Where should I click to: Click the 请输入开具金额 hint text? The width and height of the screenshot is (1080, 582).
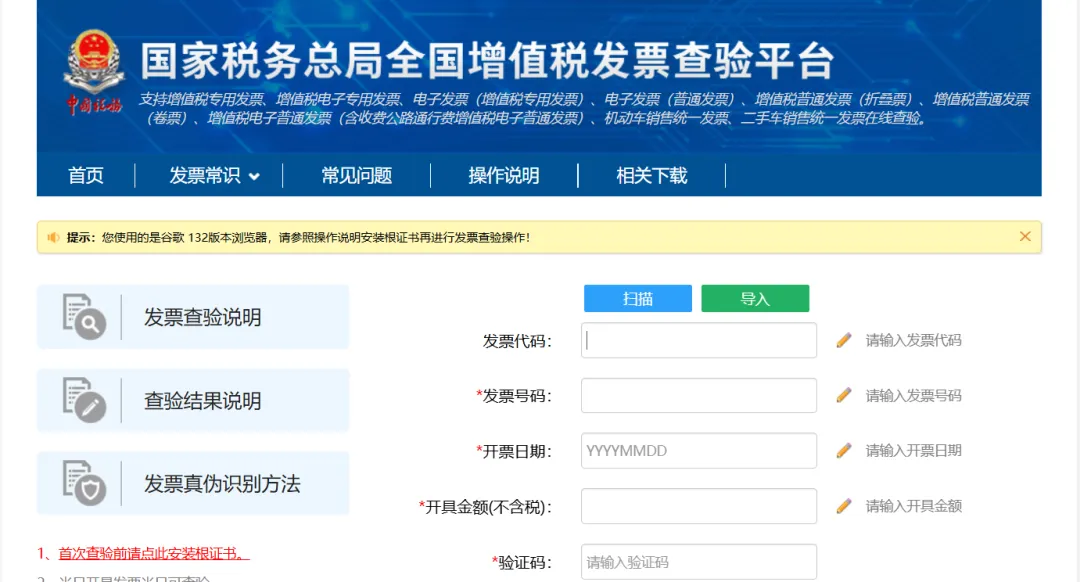tap(913, 506)
